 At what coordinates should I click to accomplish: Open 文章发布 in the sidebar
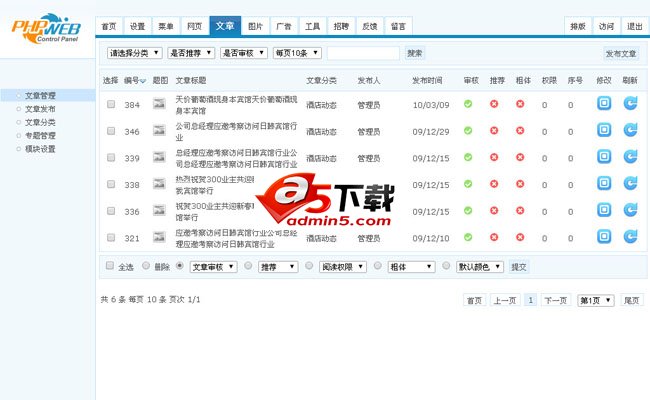(40, 109)
